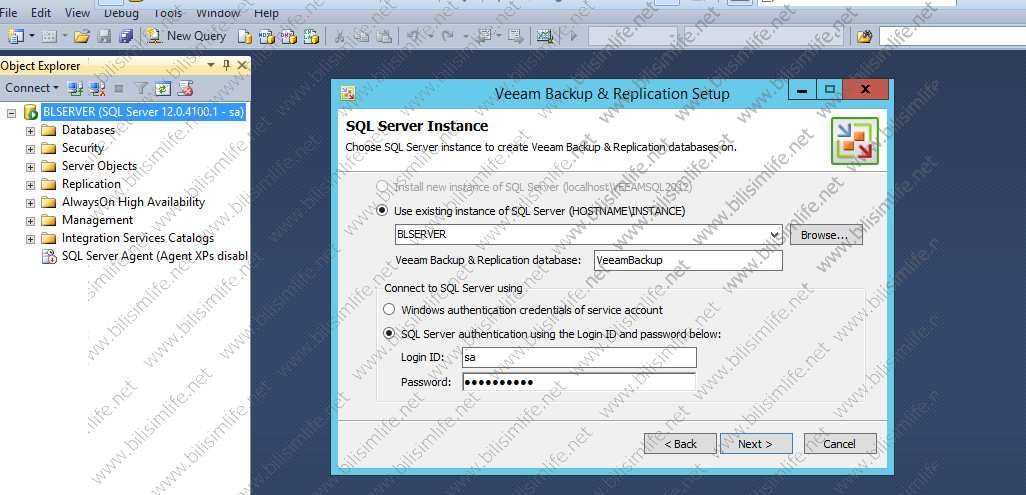Viewport: 1026px width, 495px height.
Task: Click the Veeam Backup & Replication database field
Action: (x=688, y=260)
